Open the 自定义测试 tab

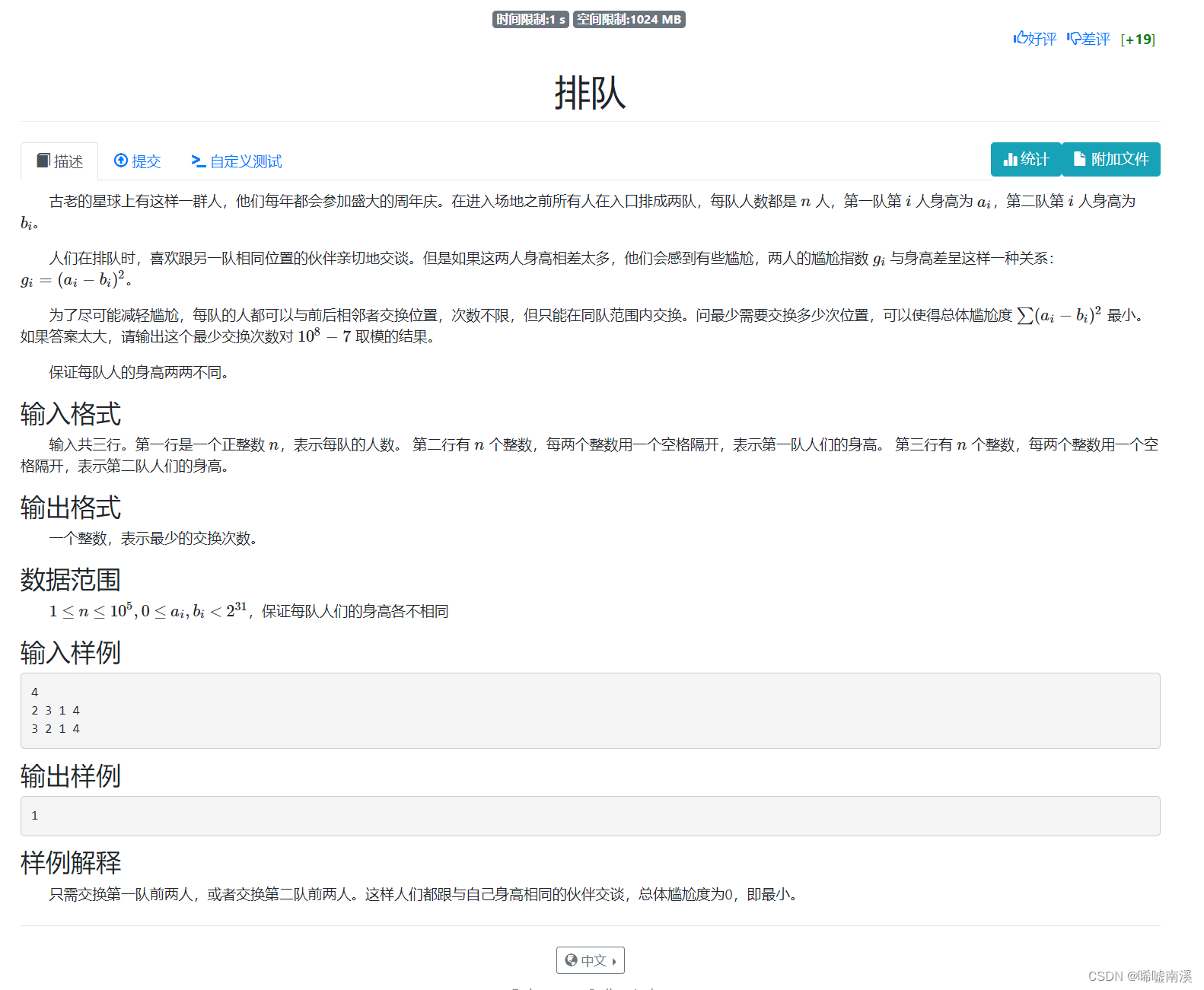(x=236, y=161)
